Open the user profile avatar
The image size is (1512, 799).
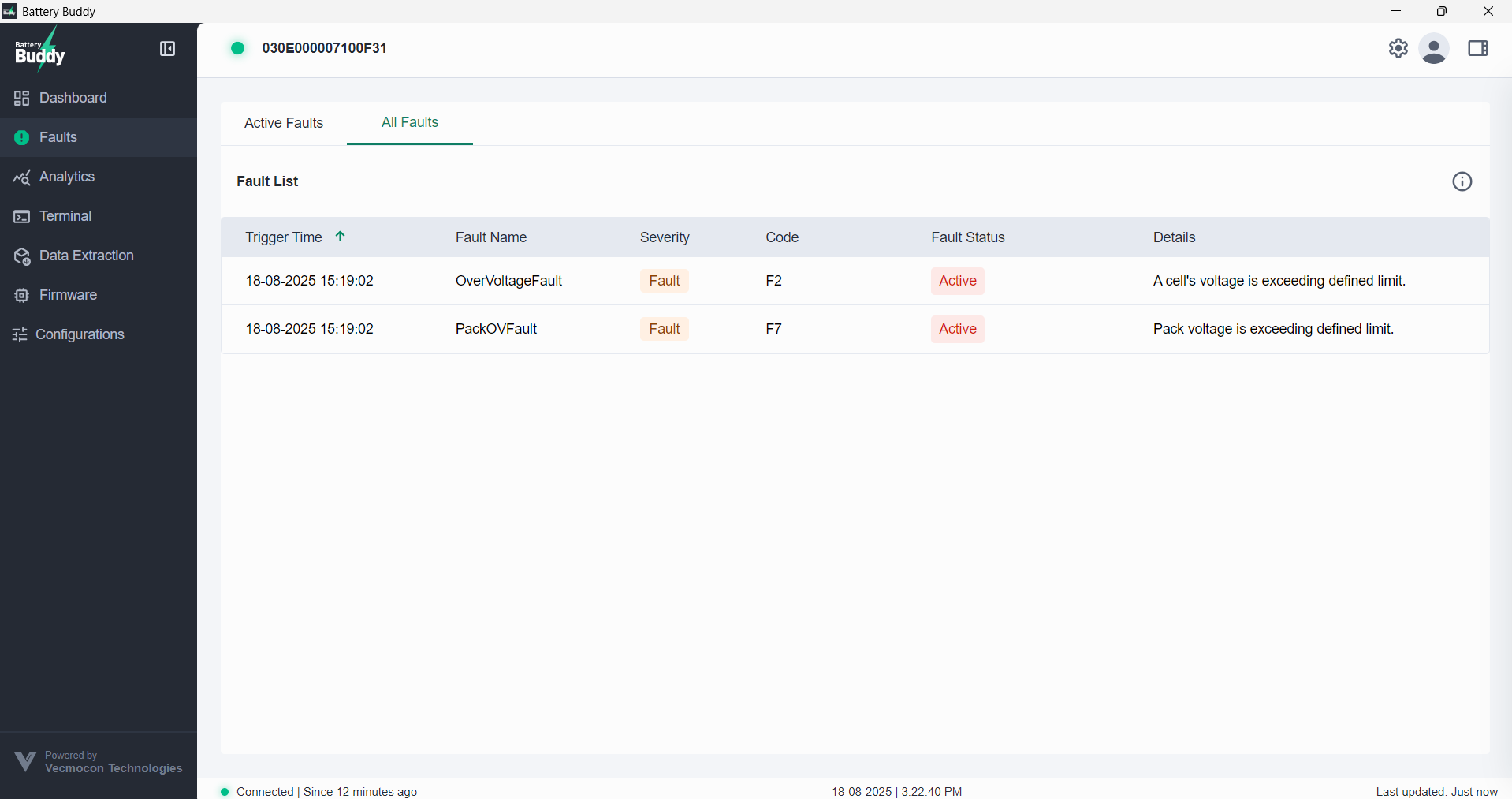point(1433,49)
